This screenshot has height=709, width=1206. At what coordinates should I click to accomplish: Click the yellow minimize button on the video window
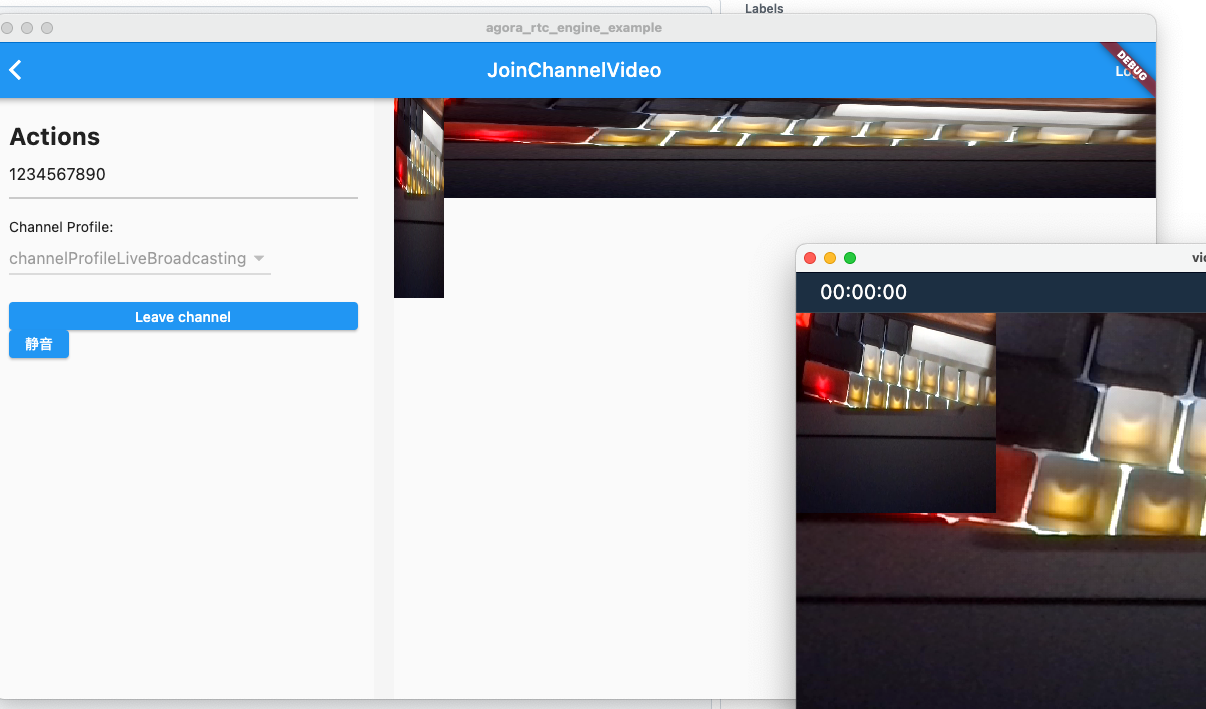830,257
